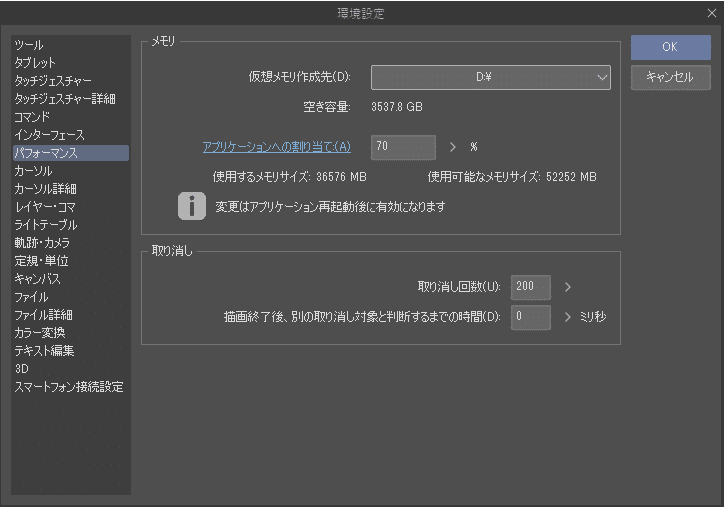This screenshot has width=726, height=507.
Task: Select ライトテーブル category
Action: 71,225
